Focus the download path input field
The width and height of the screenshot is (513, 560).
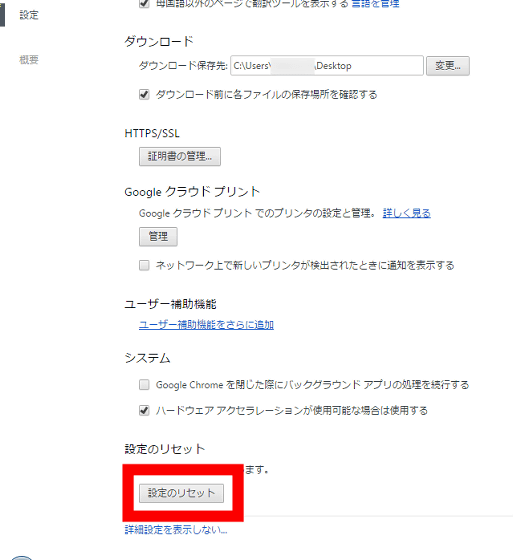(x=327, y=65)
